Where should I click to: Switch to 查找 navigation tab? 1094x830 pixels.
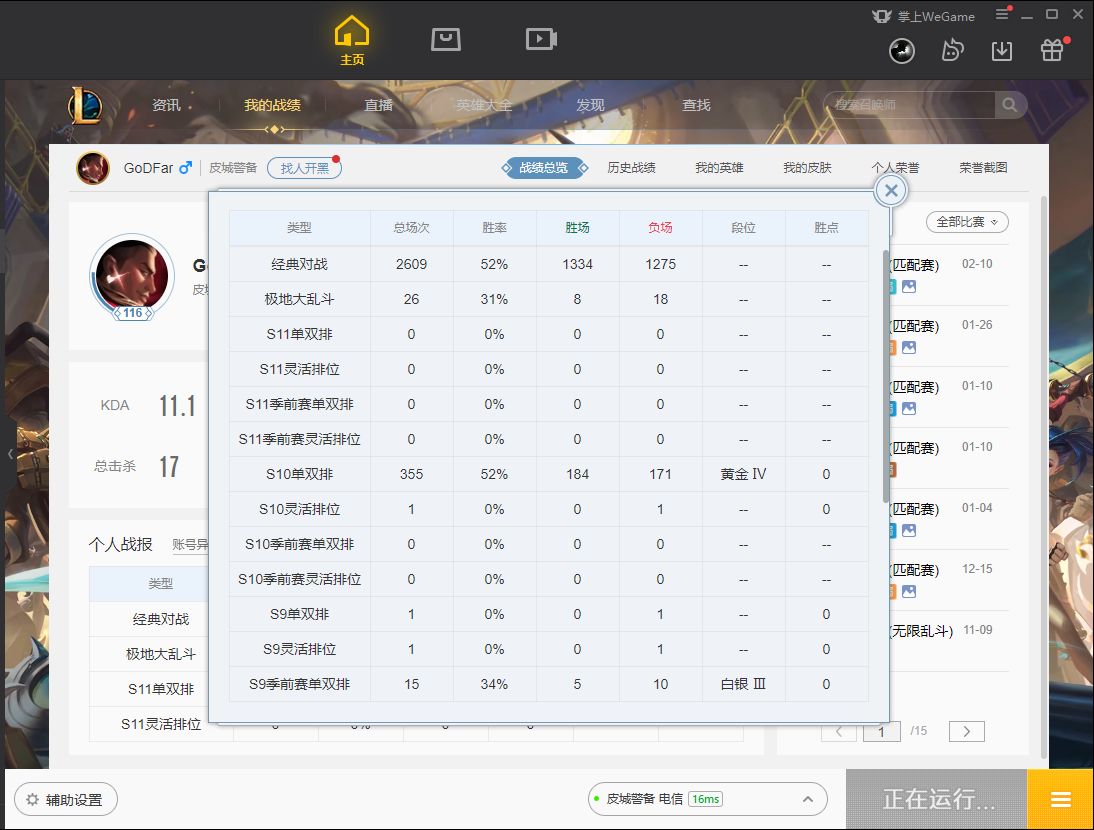696,105
